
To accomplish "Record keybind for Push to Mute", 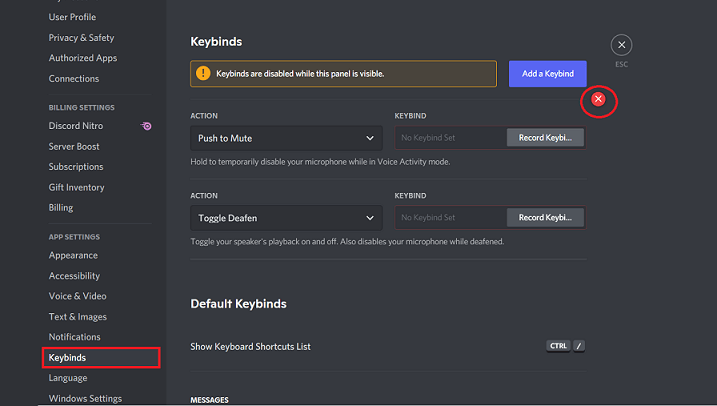I will click(545, 138).
